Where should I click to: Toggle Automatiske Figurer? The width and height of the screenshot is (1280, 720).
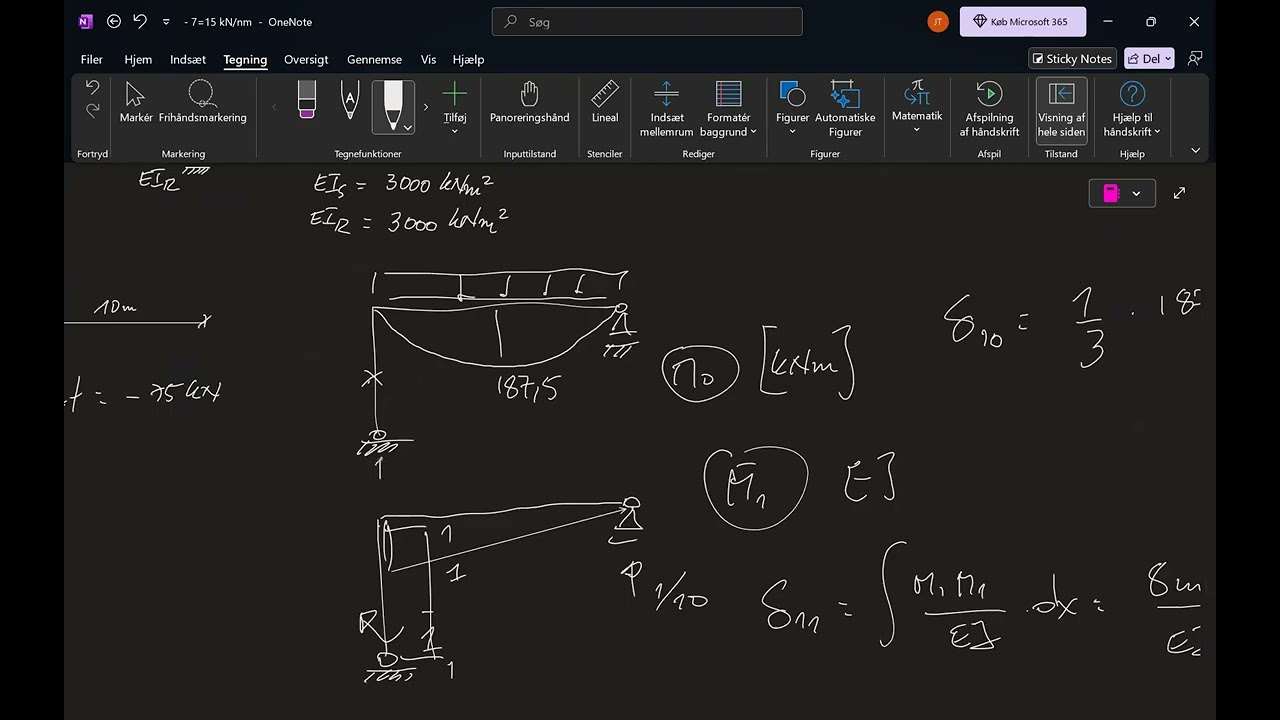pos(845,109)
